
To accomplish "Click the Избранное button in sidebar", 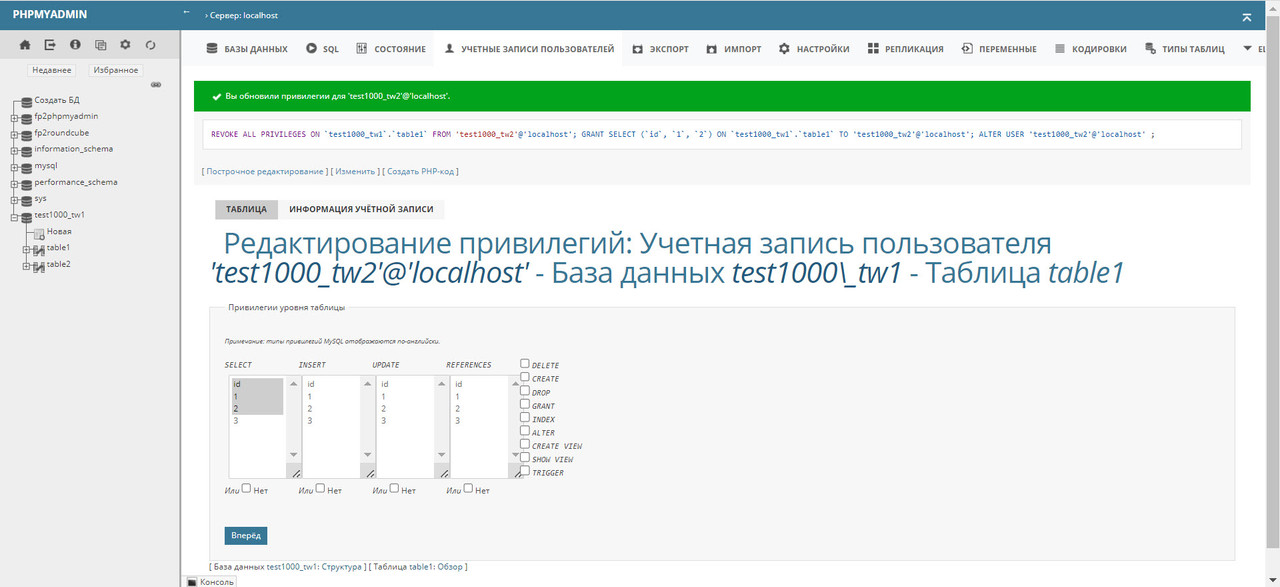I will (115, 70).
